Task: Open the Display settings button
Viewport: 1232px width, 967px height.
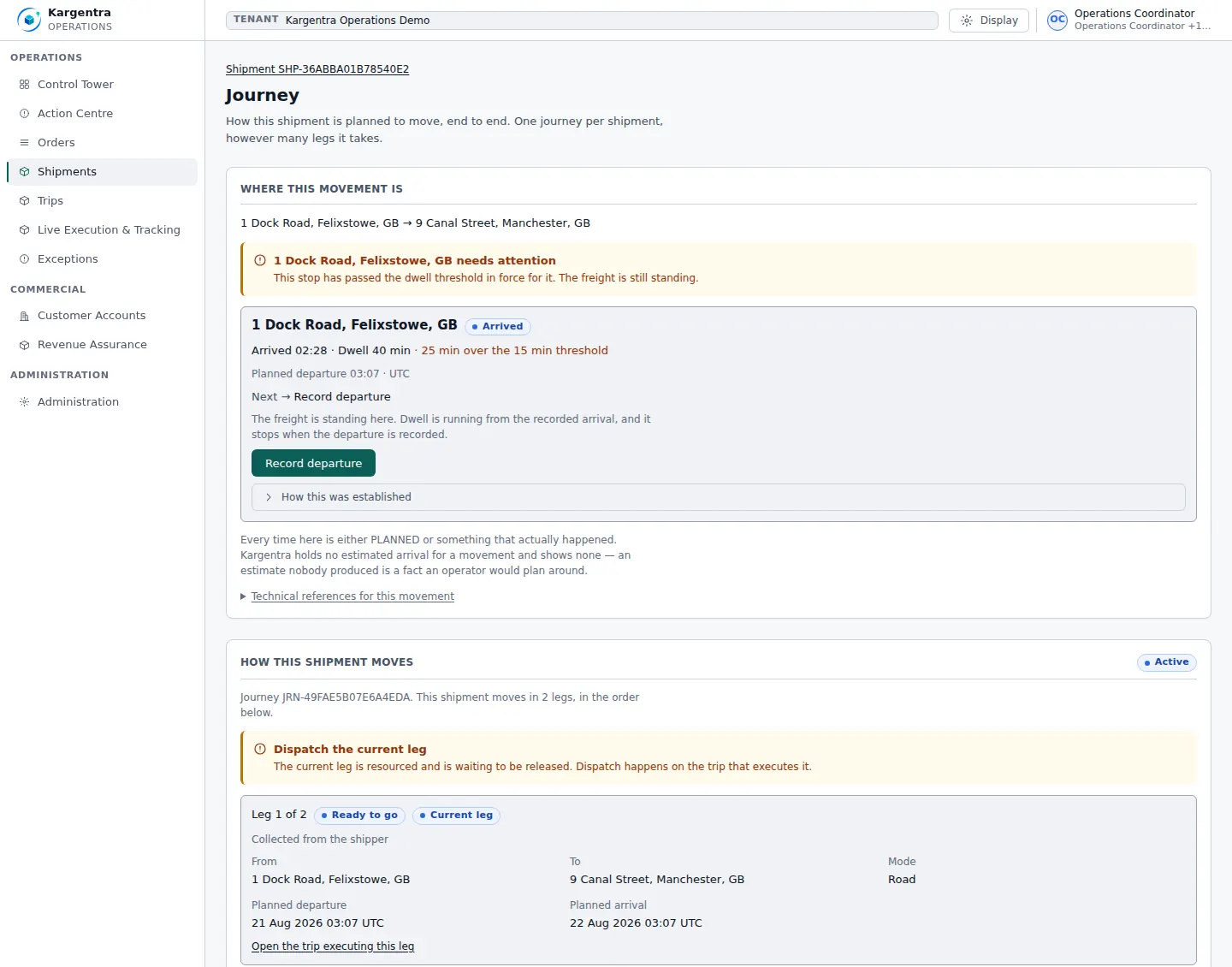Action: click(x=989, y=21)
